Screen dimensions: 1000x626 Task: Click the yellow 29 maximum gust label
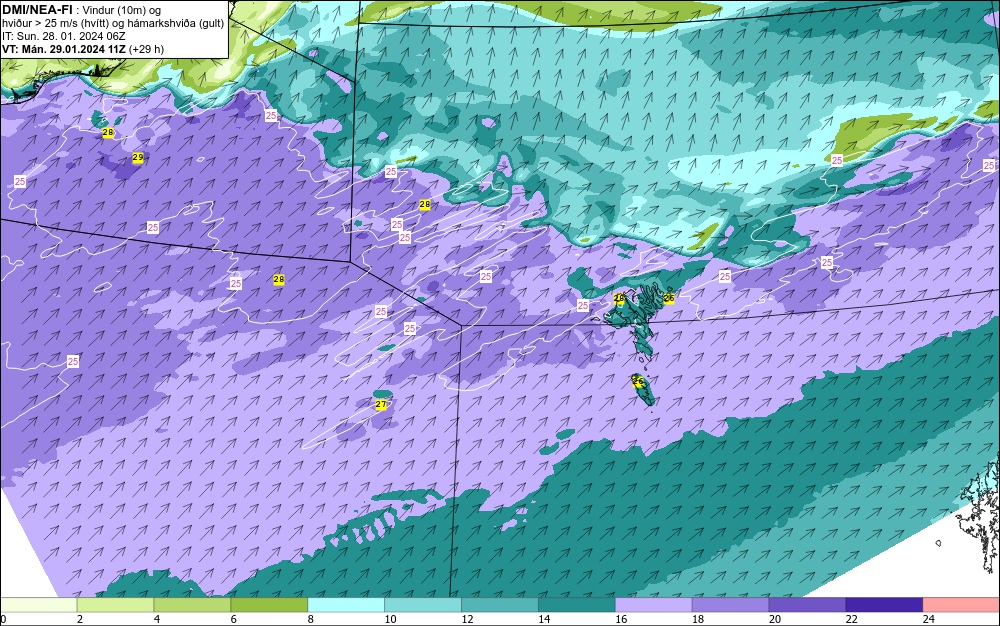138,157
